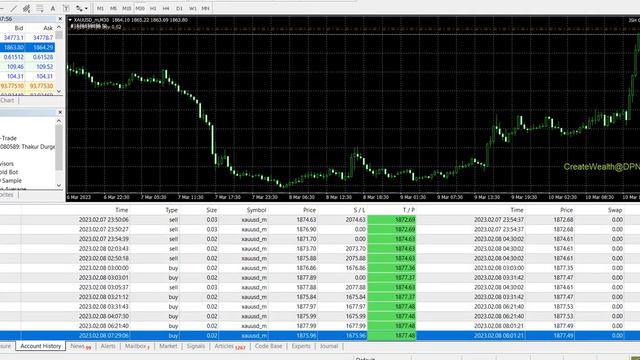Image resolution: width=640 pixels, height=360 pixels.
Task: Select trade opened 2023.02.07 23:50:06
Action: [x=320, y=220]
